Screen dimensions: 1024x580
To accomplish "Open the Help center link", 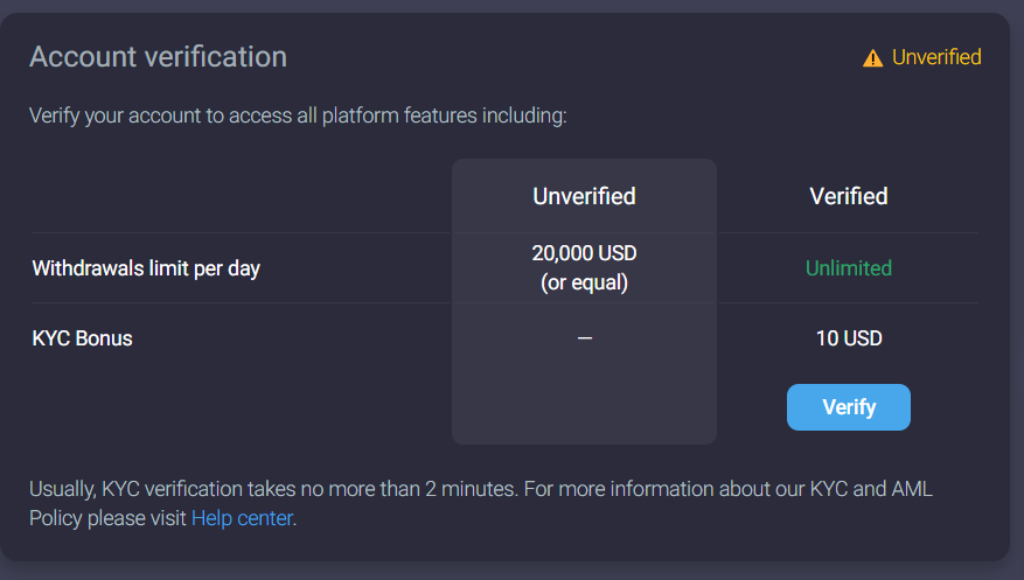I will (x=241, y=518).
